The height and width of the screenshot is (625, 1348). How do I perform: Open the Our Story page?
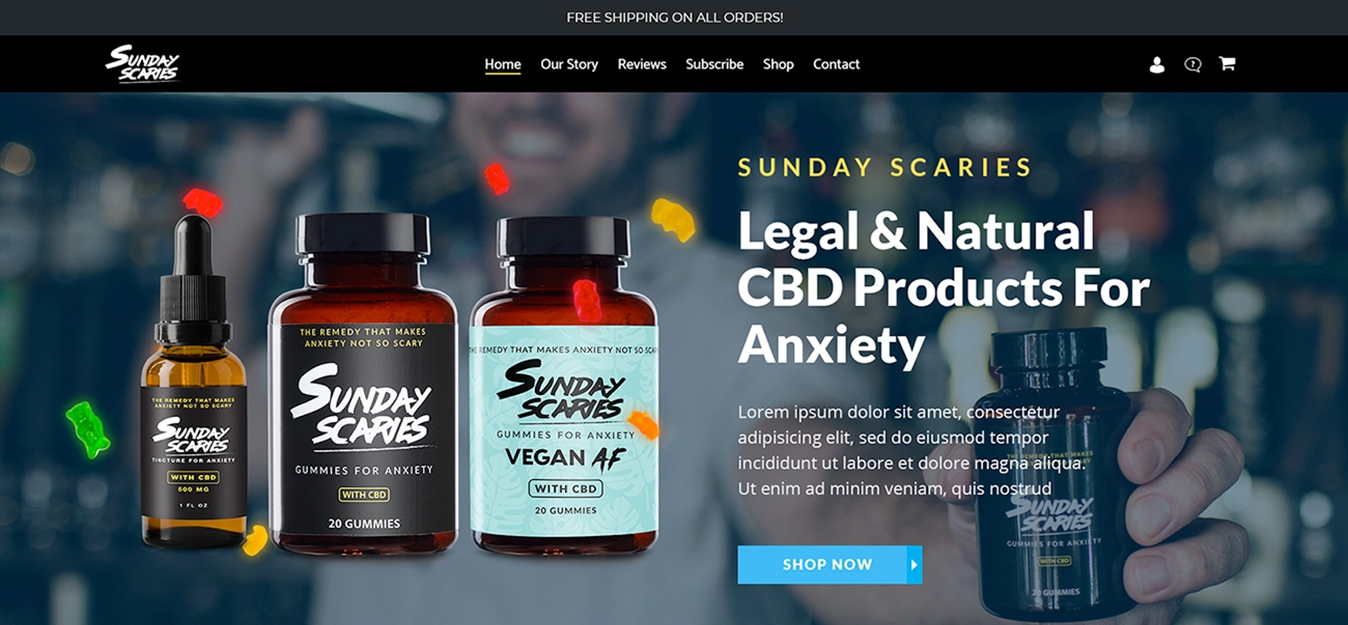tap(569, 64)
